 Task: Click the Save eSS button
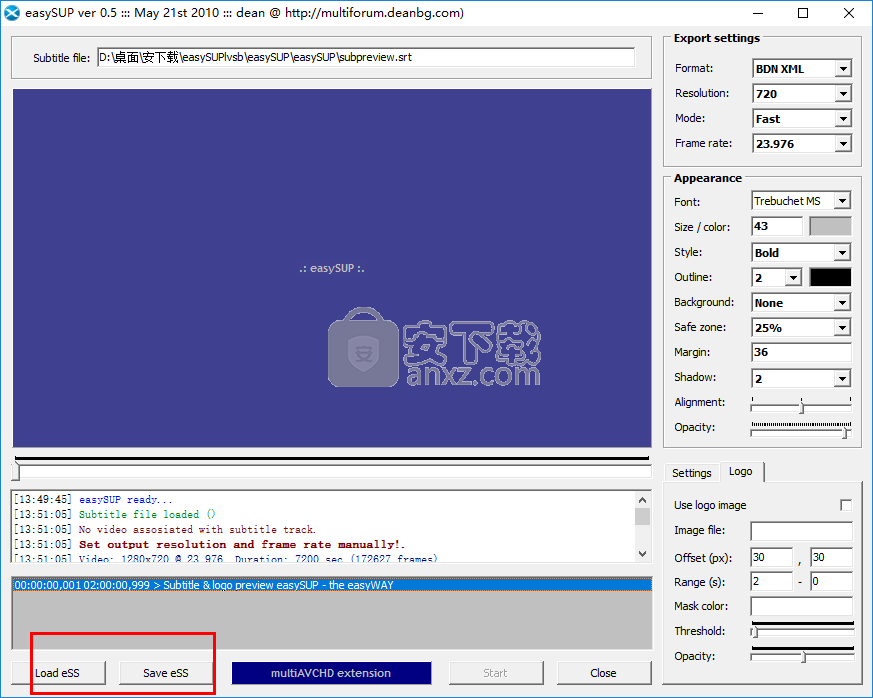pos(165,673)
